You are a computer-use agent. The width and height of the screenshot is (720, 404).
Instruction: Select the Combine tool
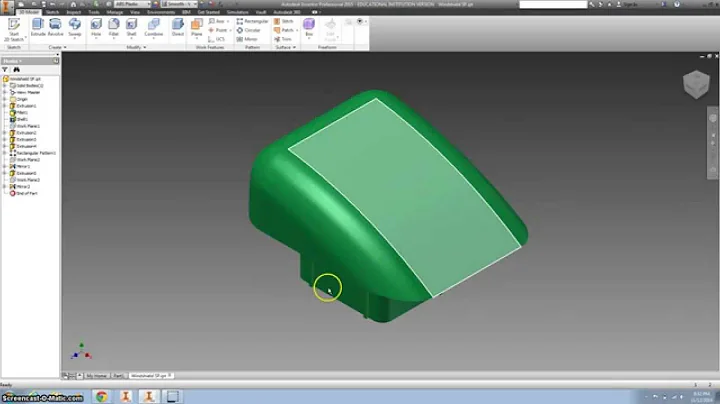(153, 28)
